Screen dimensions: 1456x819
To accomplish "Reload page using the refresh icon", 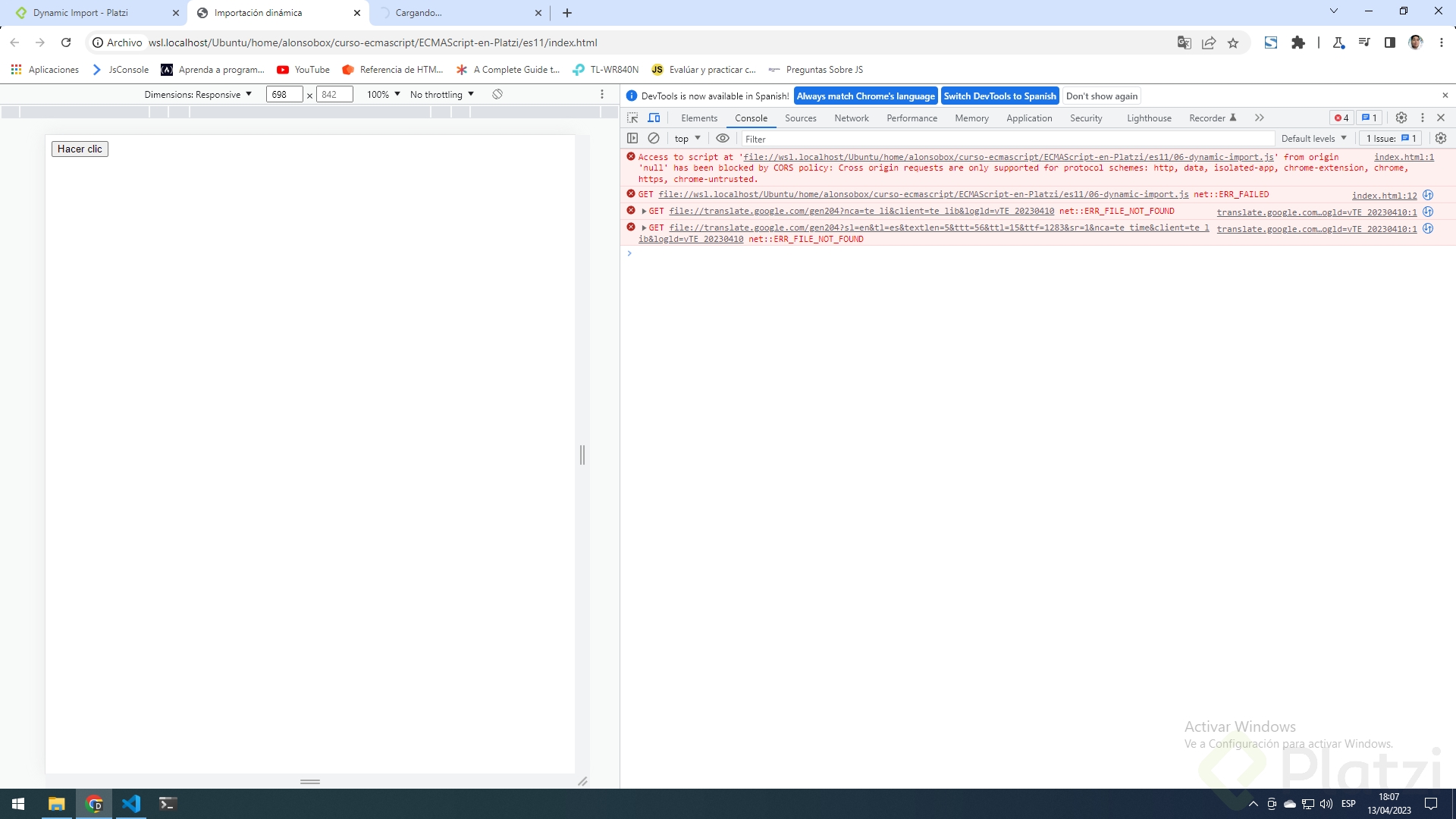I will 66,42.
